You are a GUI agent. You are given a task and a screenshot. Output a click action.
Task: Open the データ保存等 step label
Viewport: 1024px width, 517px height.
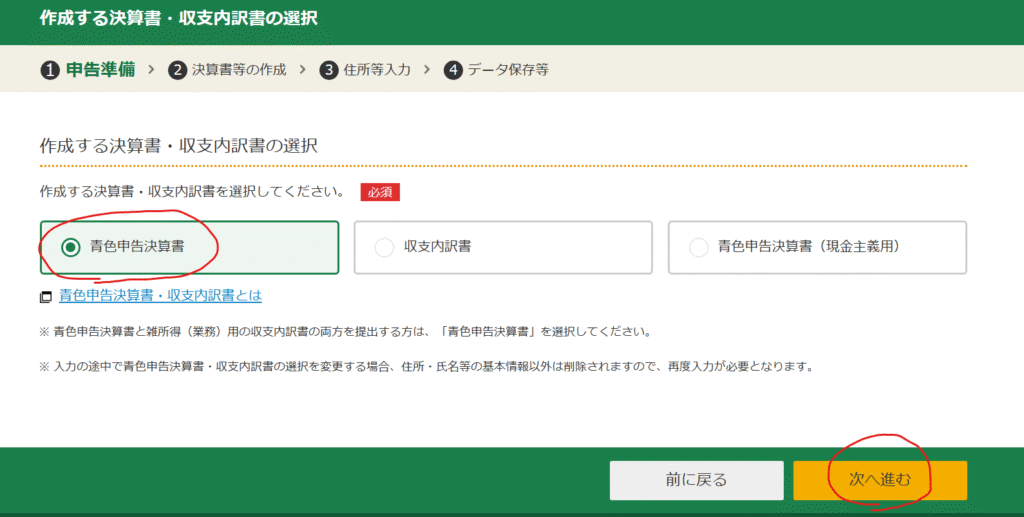pos(509,70)
